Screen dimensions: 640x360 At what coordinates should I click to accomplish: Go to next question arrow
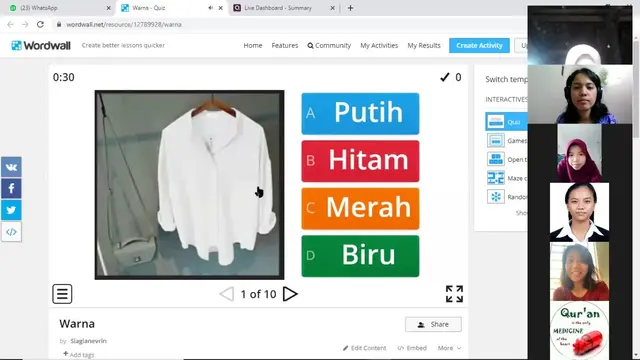290,294
